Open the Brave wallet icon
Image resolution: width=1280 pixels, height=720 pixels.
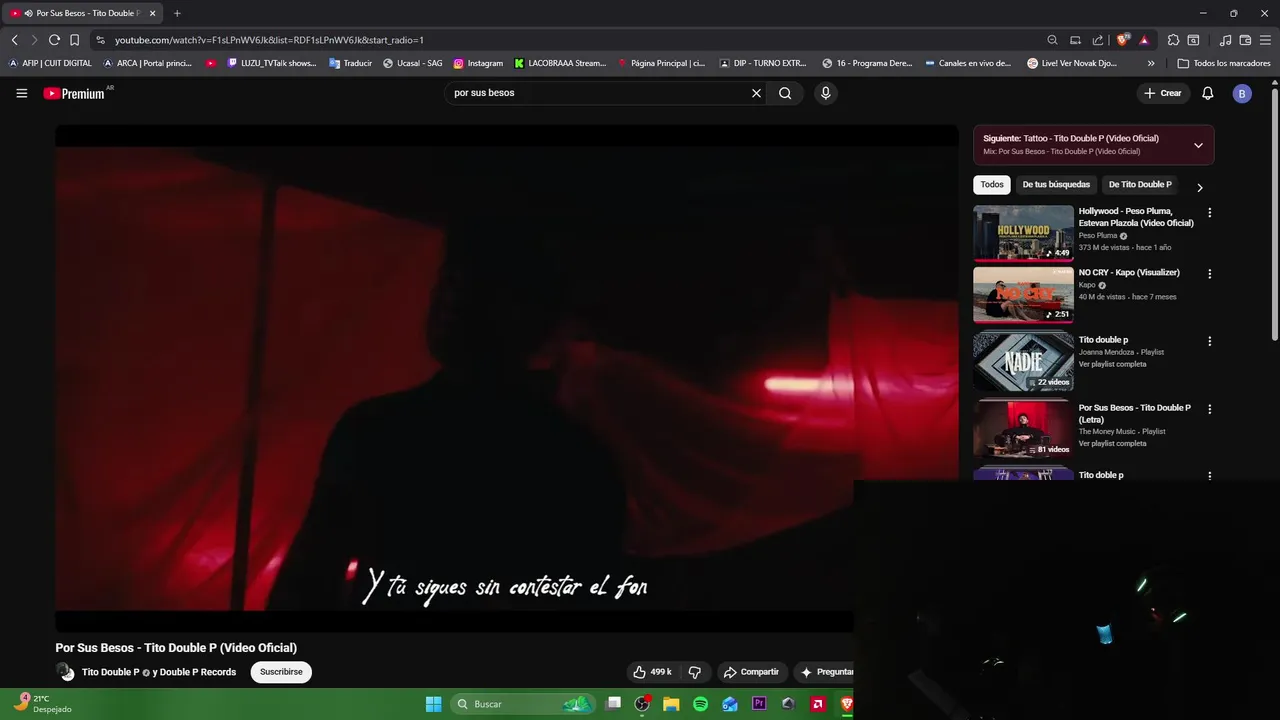click(x=1245, y=40)
